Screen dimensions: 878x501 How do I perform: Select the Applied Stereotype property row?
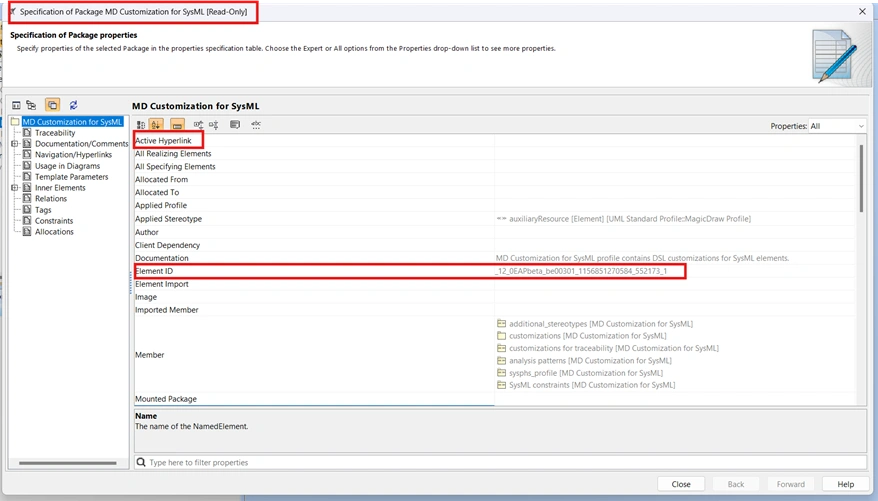click(495, 219)
